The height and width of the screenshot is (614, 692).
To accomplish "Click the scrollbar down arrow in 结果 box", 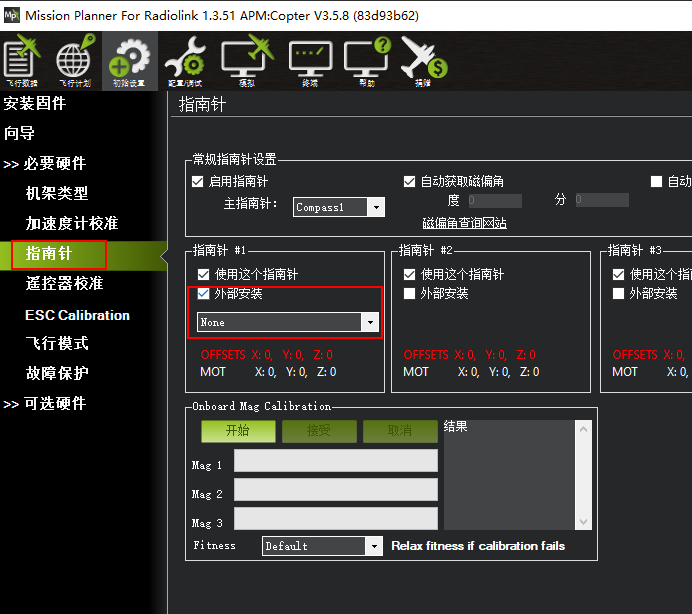I will pyautogui.click(x=582, y=521).
